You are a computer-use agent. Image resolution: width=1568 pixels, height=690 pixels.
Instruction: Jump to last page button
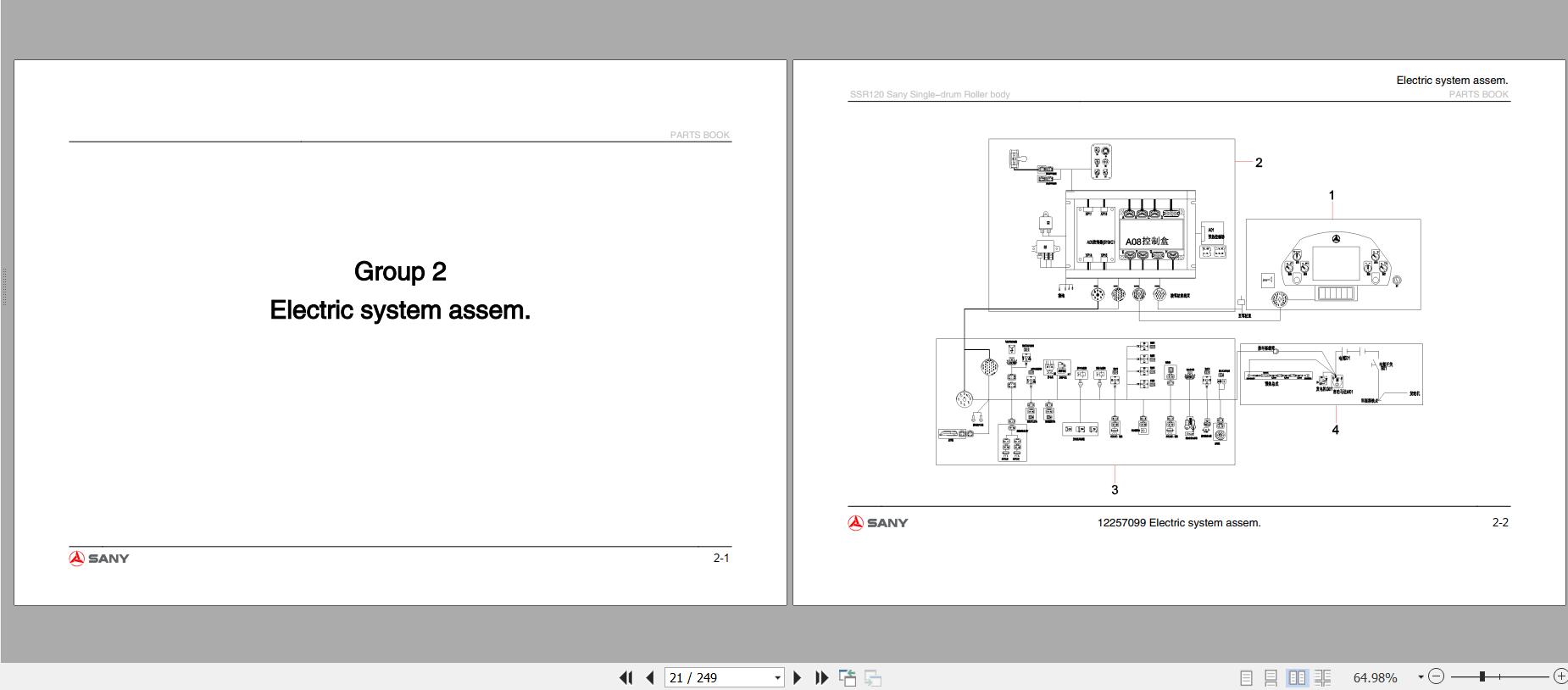(821, 677)
